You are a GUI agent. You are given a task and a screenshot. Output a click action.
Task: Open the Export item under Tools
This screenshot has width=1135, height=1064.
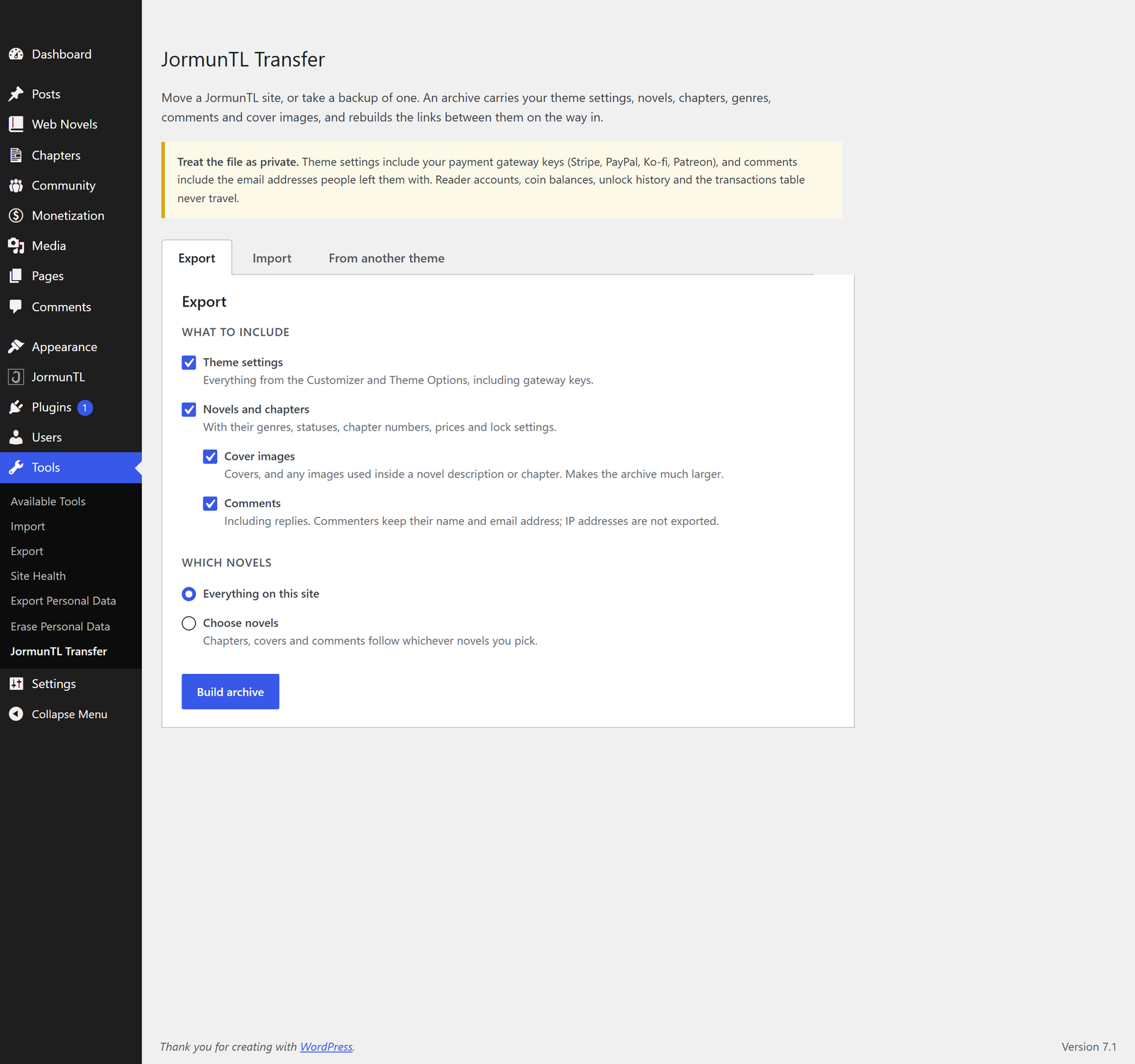(x=27, y=551)
